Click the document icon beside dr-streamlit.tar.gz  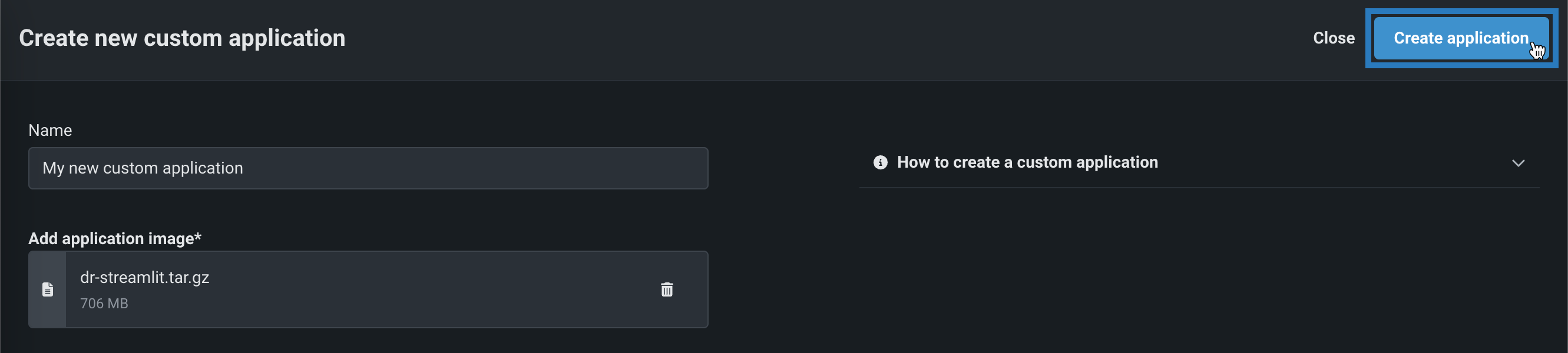pos(48,290)
